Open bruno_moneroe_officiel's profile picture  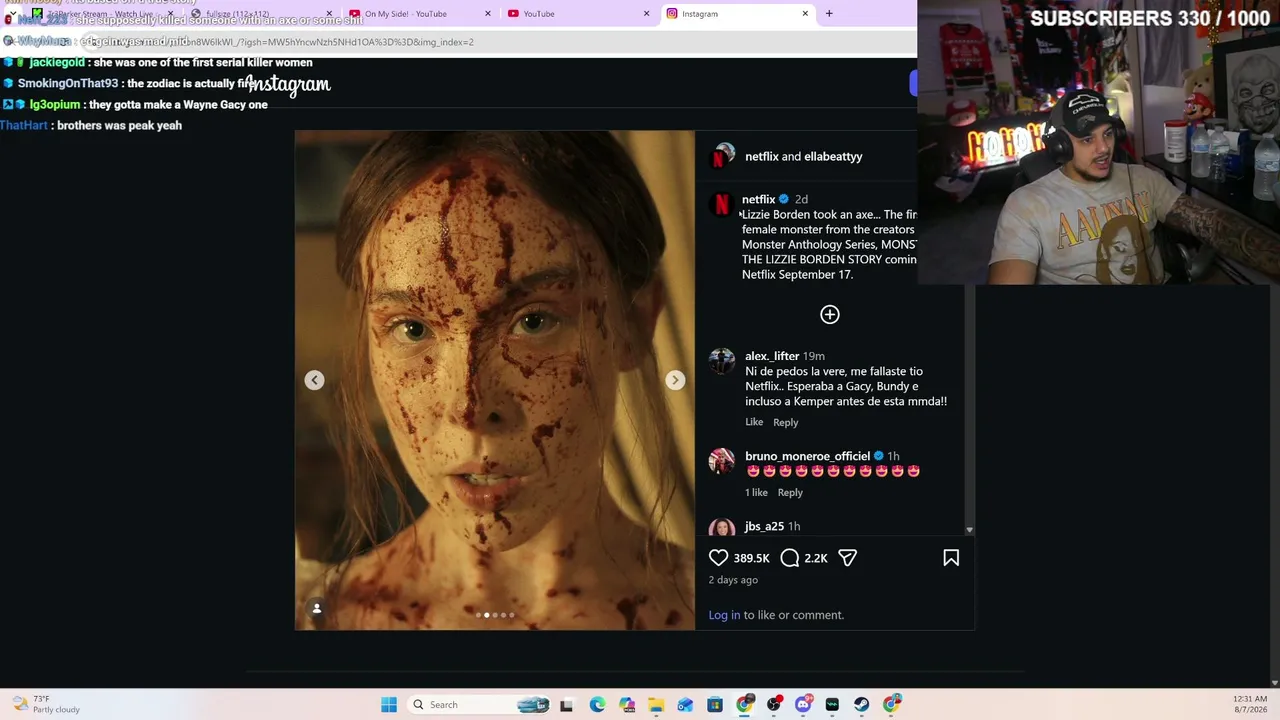point(722,461)
